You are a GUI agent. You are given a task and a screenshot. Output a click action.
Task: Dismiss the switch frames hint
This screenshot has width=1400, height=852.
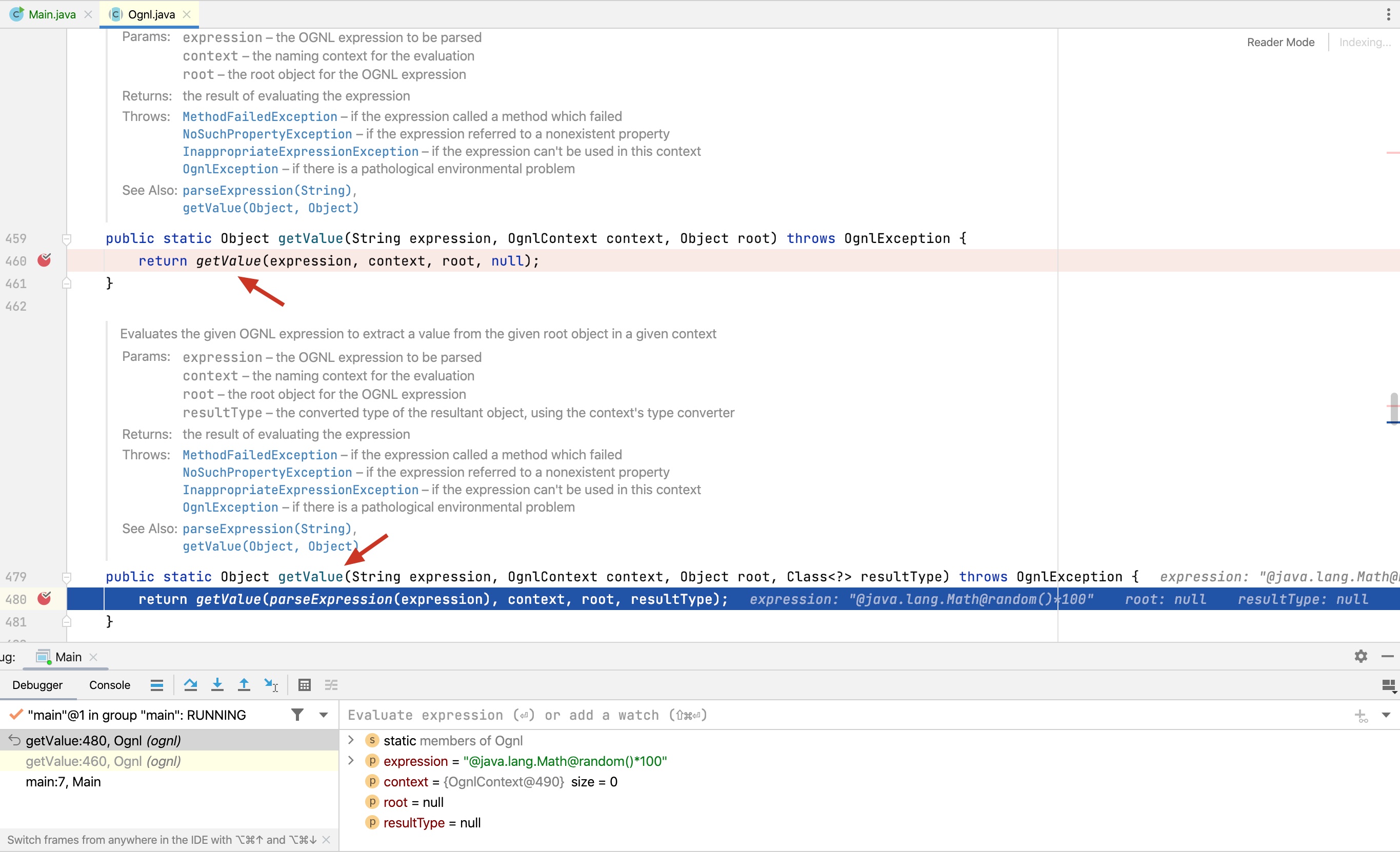(326, 840)
